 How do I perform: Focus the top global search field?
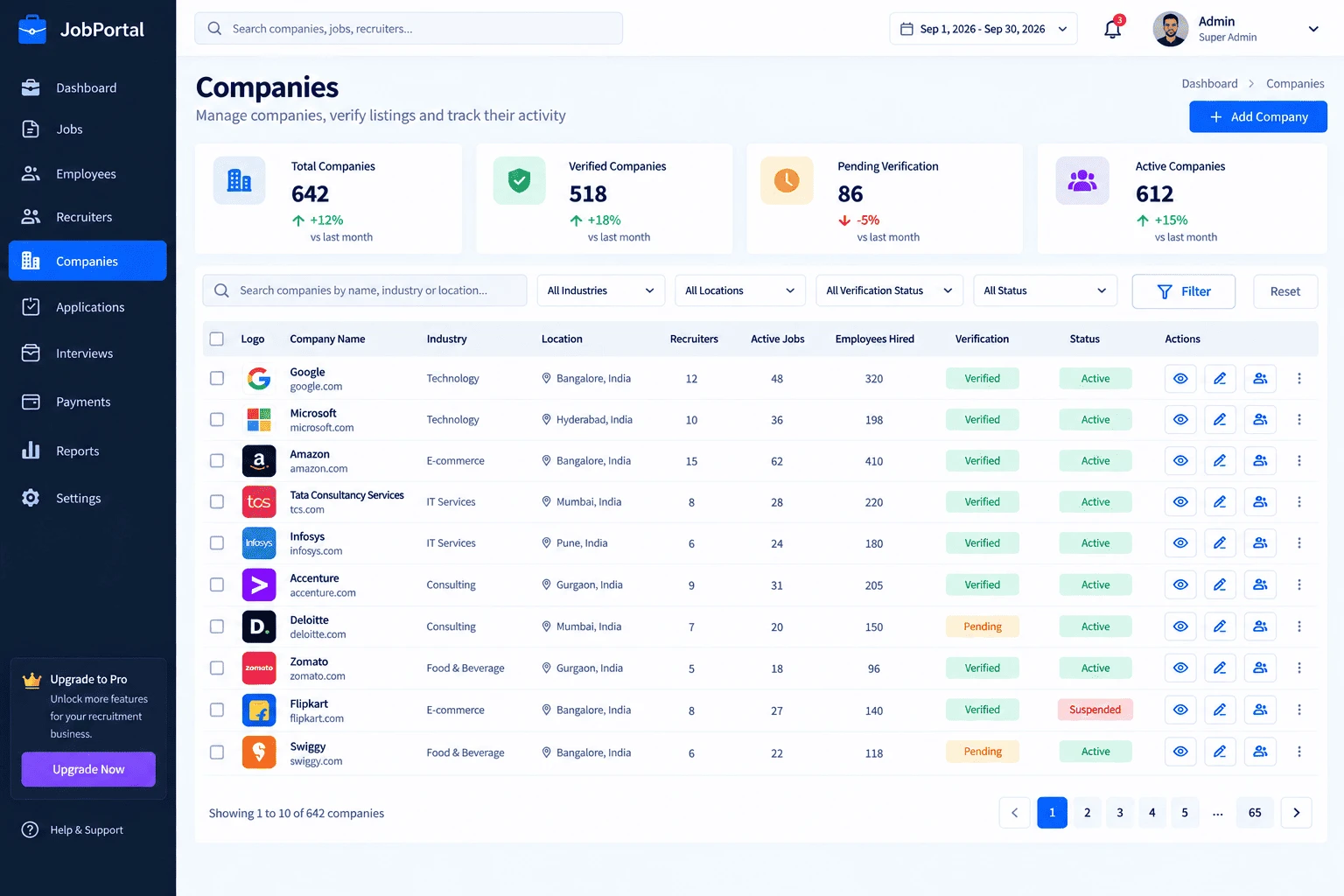409,29
